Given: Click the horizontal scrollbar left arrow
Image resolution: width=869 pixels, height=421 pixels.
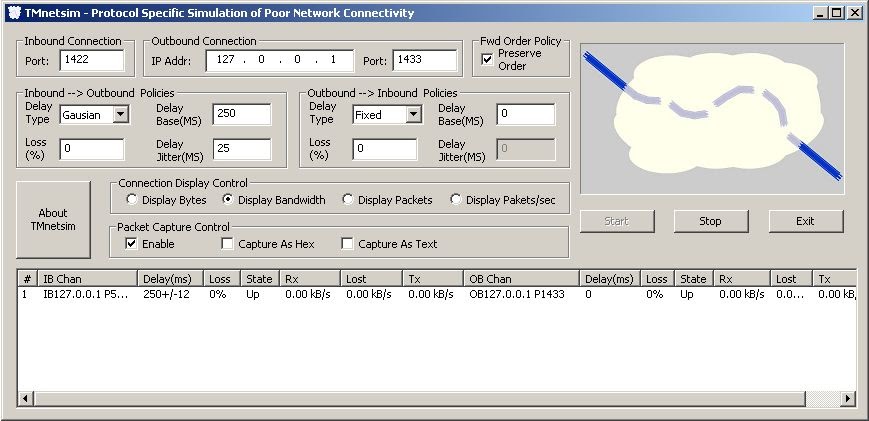Looking at the screenshot, I should coord(25,398).
